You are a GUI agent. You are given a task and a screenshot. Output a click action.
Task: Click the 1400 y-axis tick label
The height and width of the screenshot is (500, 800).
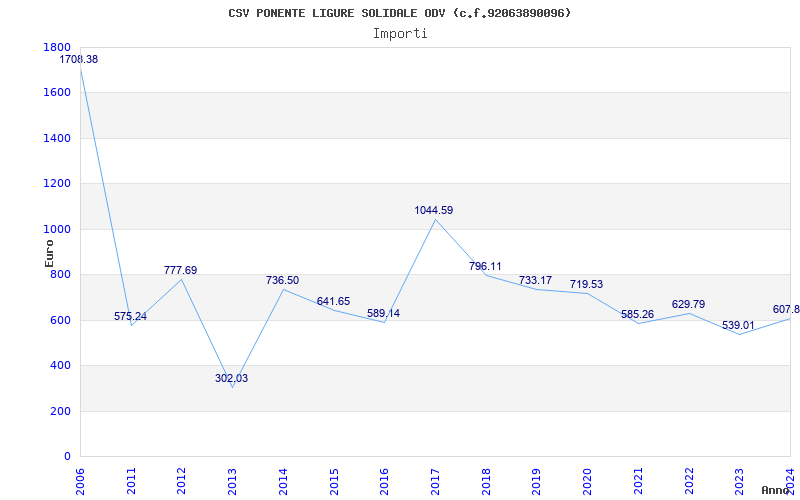(57, 138)
